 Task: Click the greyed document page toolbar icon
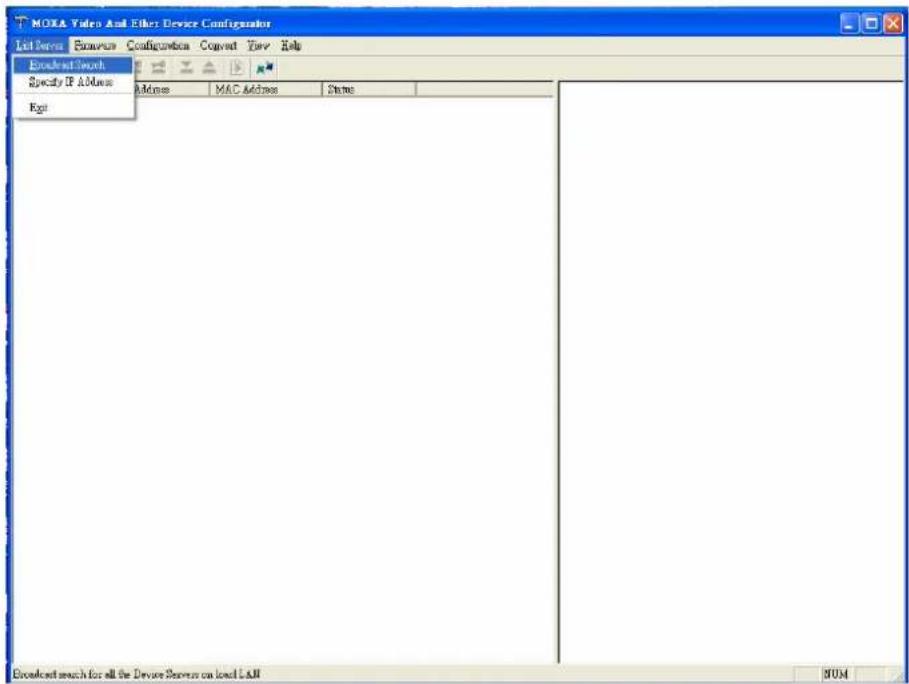pyautogui.click(x=237, y=68)
